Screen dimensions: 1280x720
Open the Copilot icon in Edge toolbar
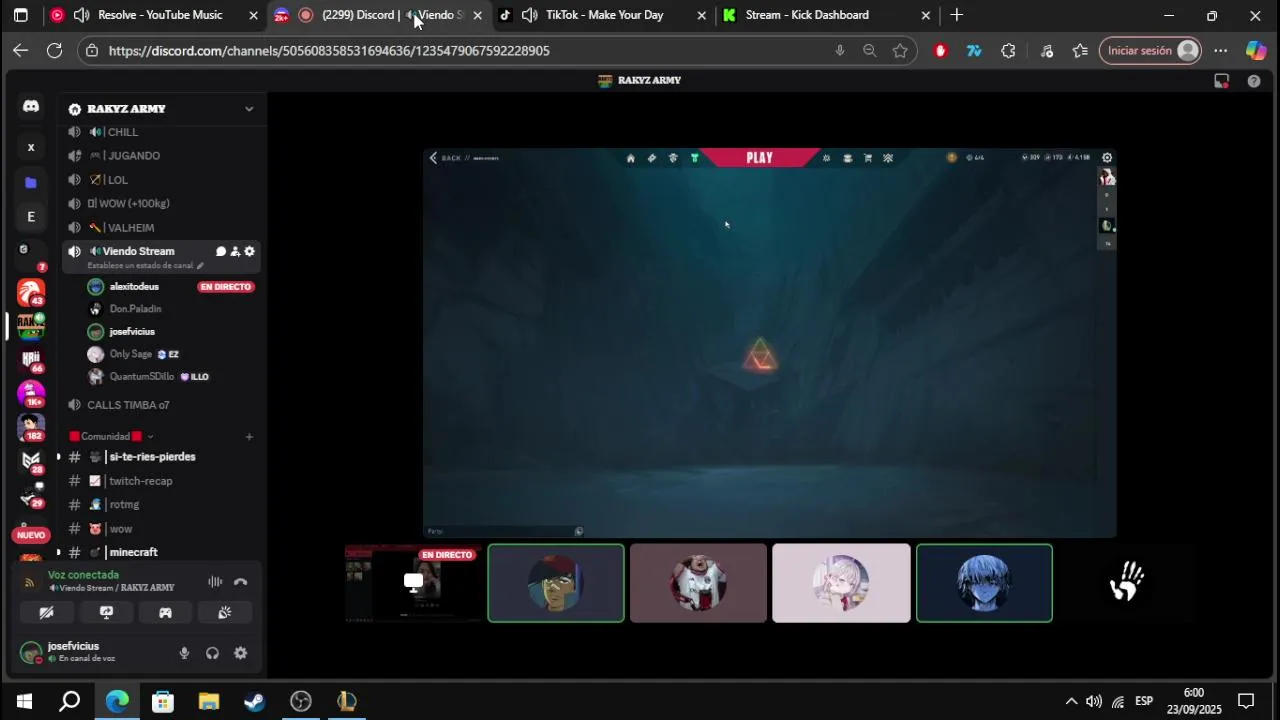tap(1256, 50)
